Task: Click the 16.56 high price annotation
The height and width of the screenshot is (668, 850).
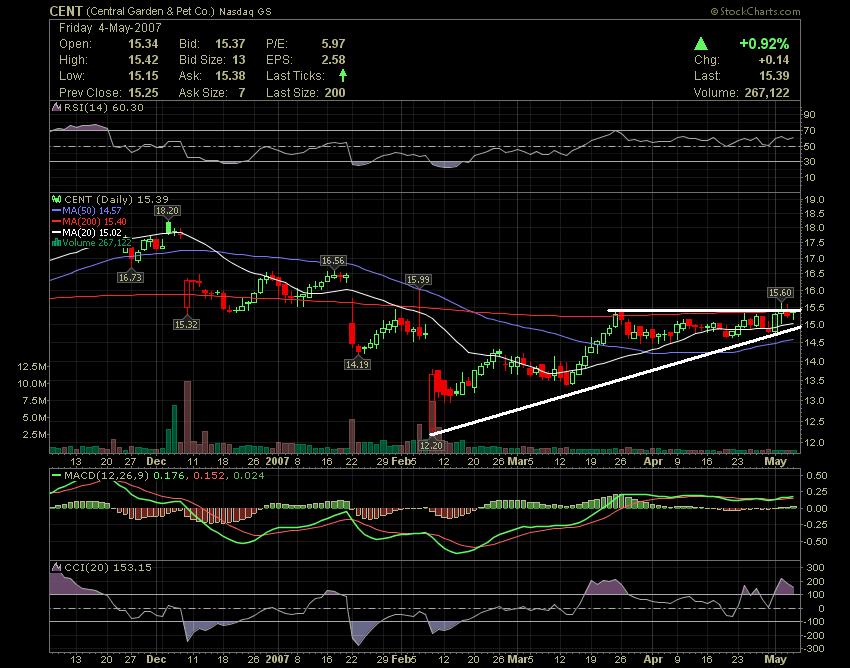Action: click(333, 261)
